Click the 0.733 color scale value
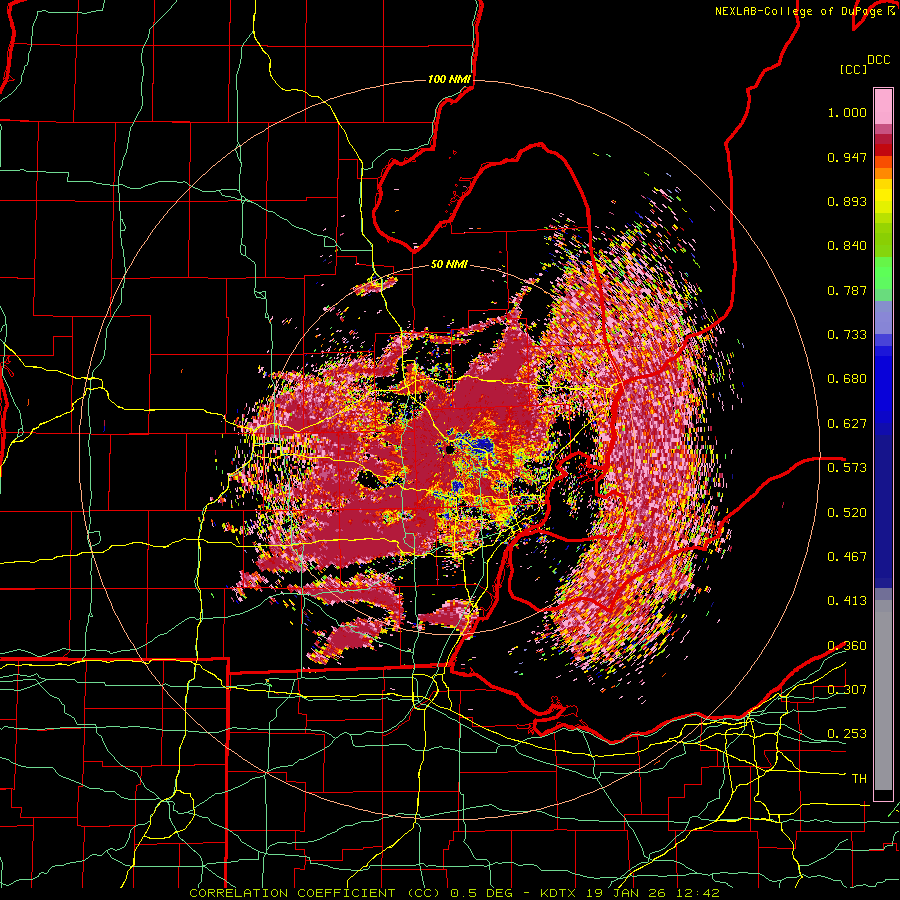 (847, 335)
